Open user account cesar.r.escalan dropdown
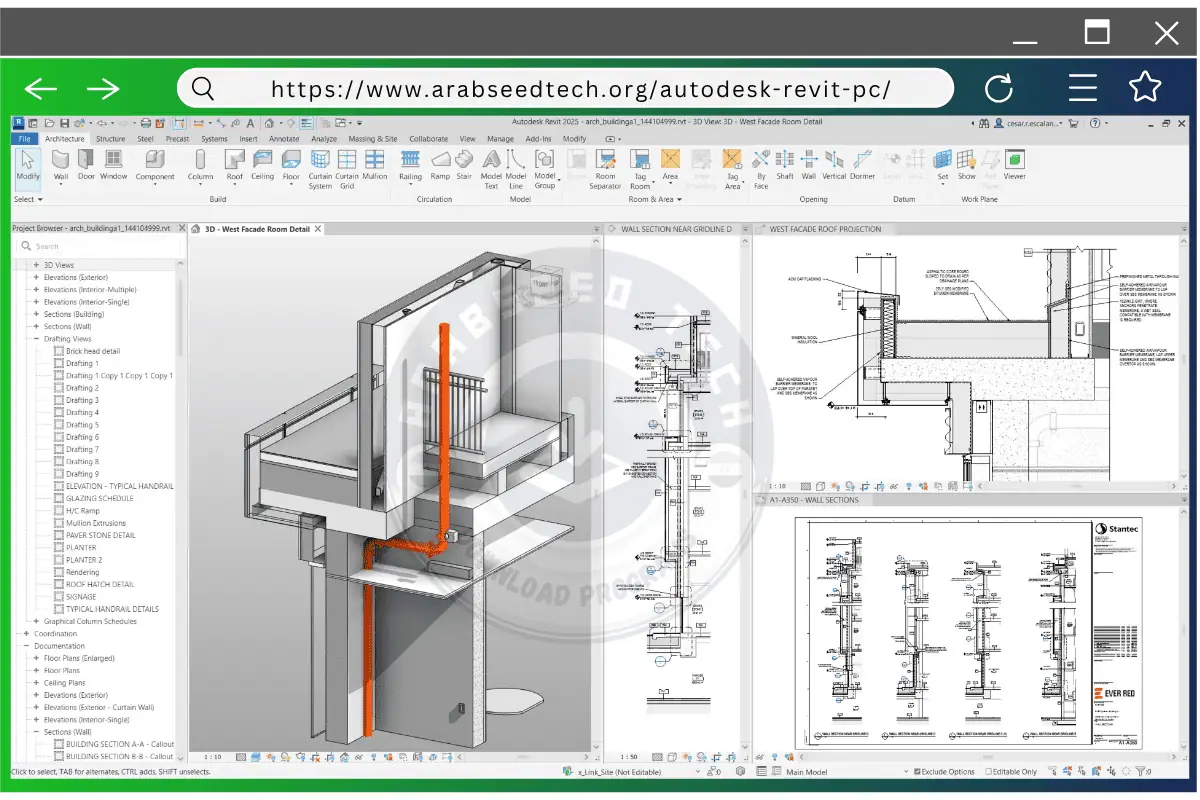Image resolution: width=1200 pixels, height=800 pixels. point(1030,123)
